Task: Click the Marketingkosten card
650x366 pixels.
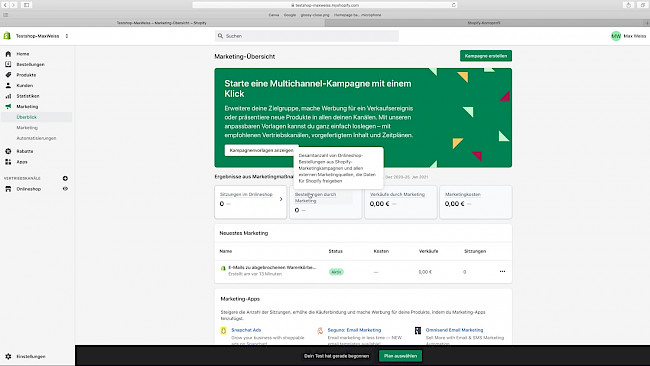Action: coord(476,202)
